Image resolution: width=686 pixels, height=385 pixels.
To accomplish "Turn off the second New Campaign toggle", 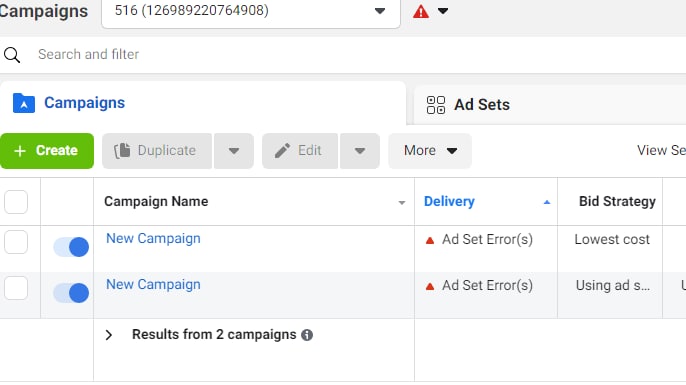I will (71, 293).
